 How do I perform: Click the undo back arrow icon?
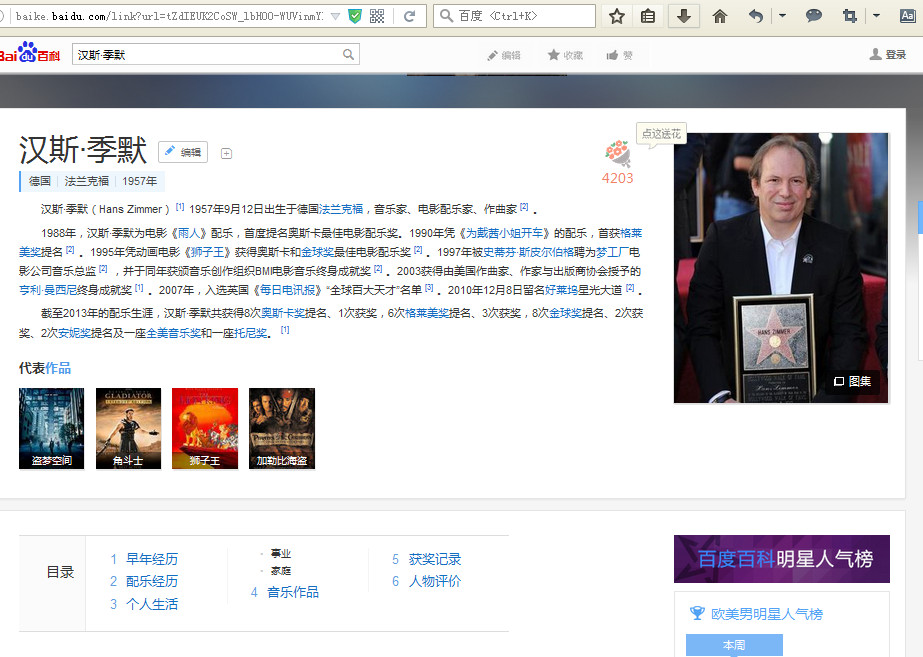tap(756, 16)
